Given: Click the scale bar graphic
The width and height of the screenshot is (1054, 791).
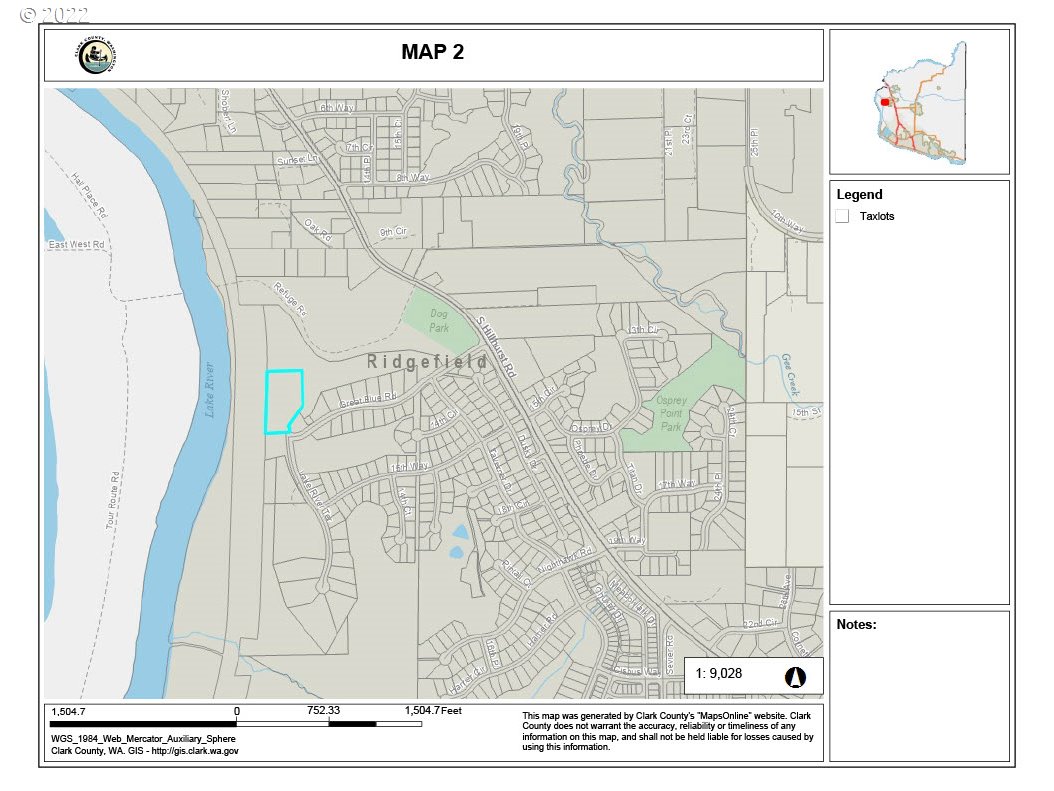Looking at the screenshot, I should (236, 724).
